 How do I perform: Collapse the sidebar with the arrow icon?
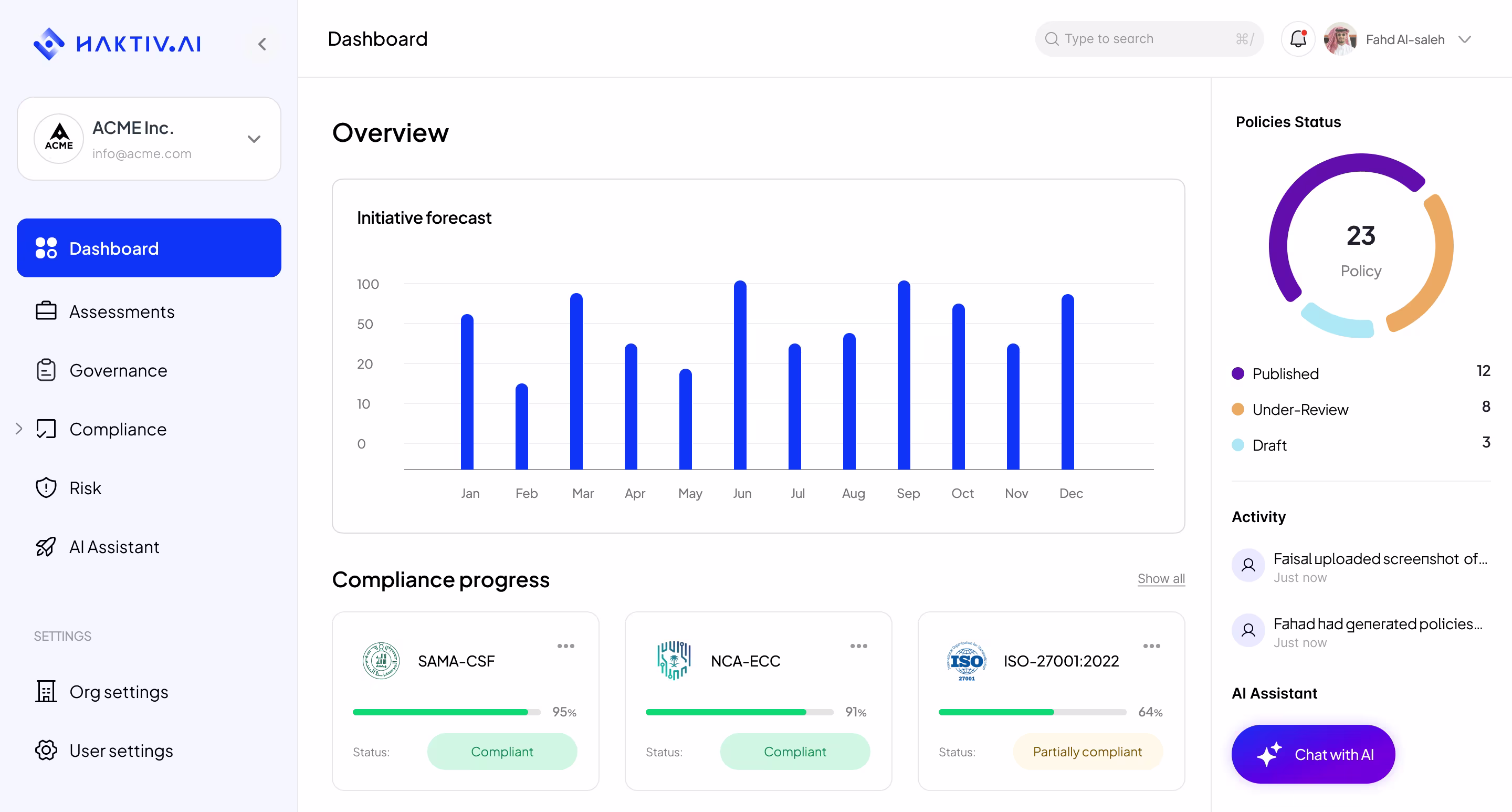click(x=262, y=44)
